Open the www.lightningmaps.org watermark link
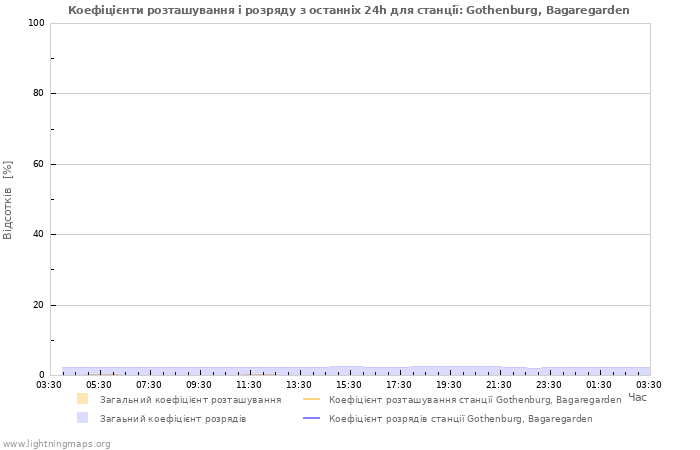Image resolution: width=700 pixels, height=450 pixels. coord(56,443)
